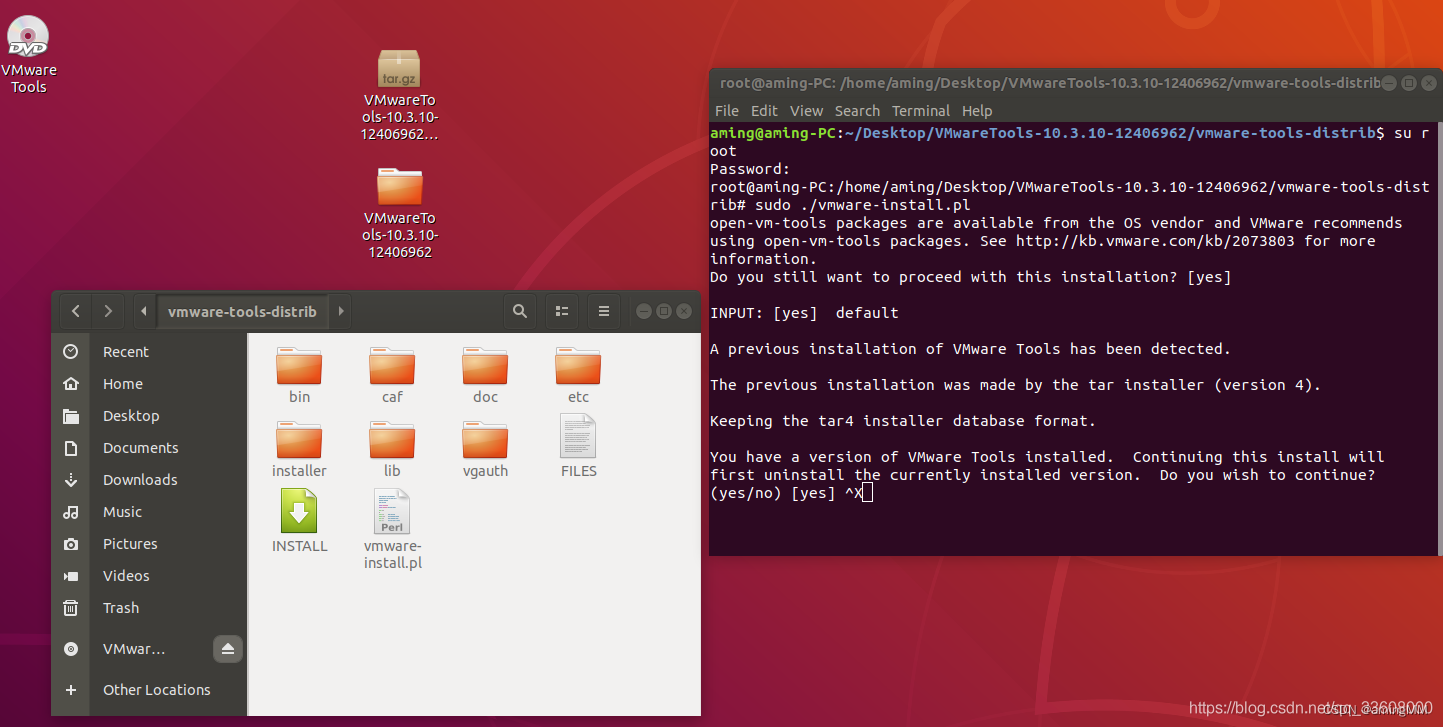Open the bin folder

(299, 376)
